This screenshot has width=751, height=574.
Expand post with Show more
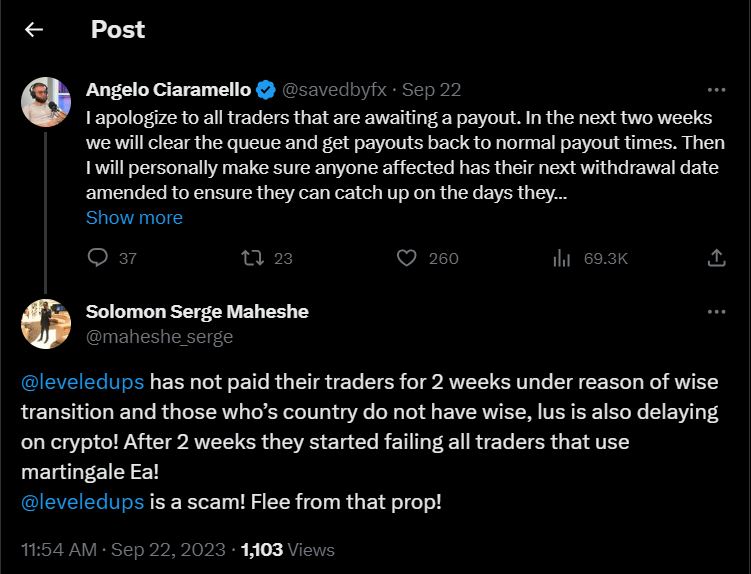[x=134, y=217]
